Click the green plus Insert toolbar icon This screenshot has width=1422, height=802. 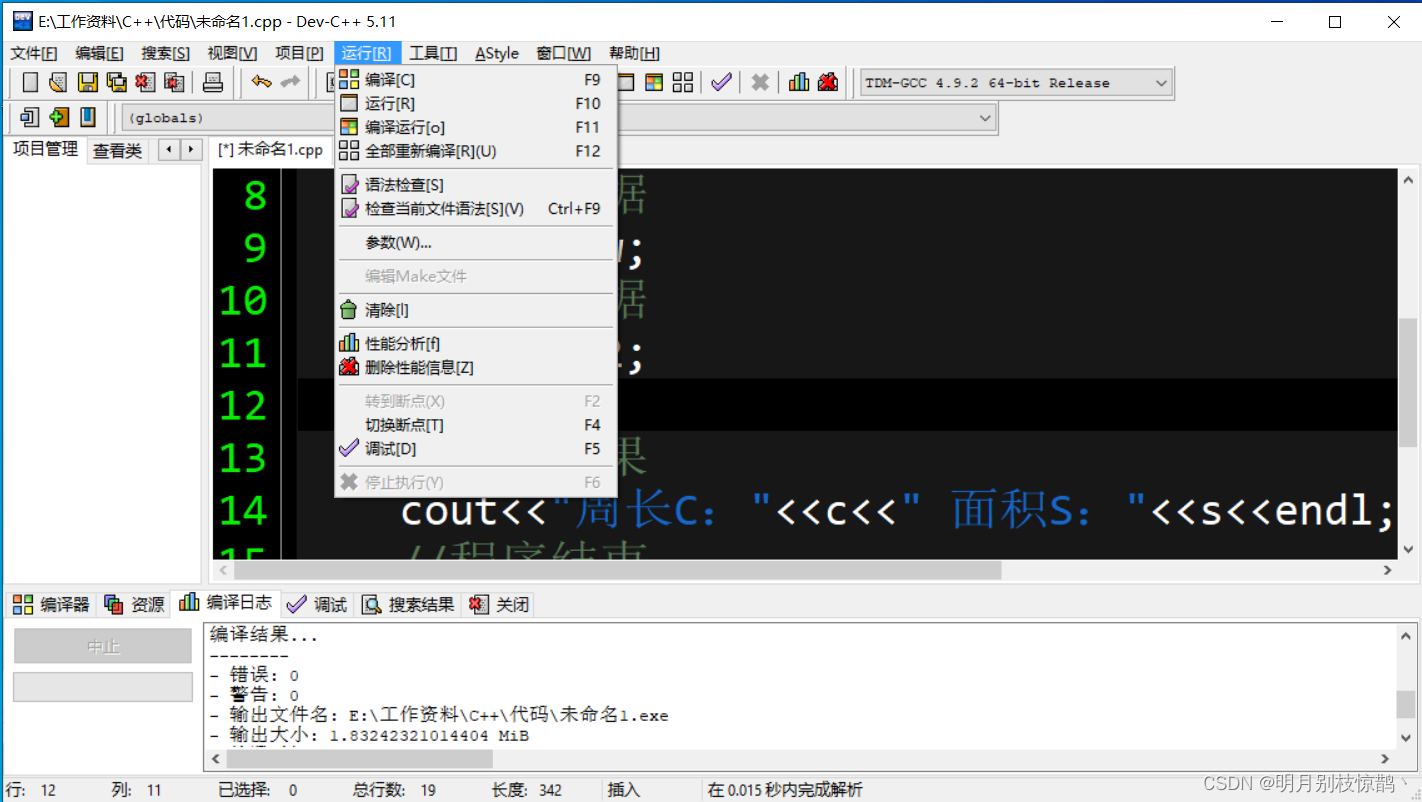[59, 118]
